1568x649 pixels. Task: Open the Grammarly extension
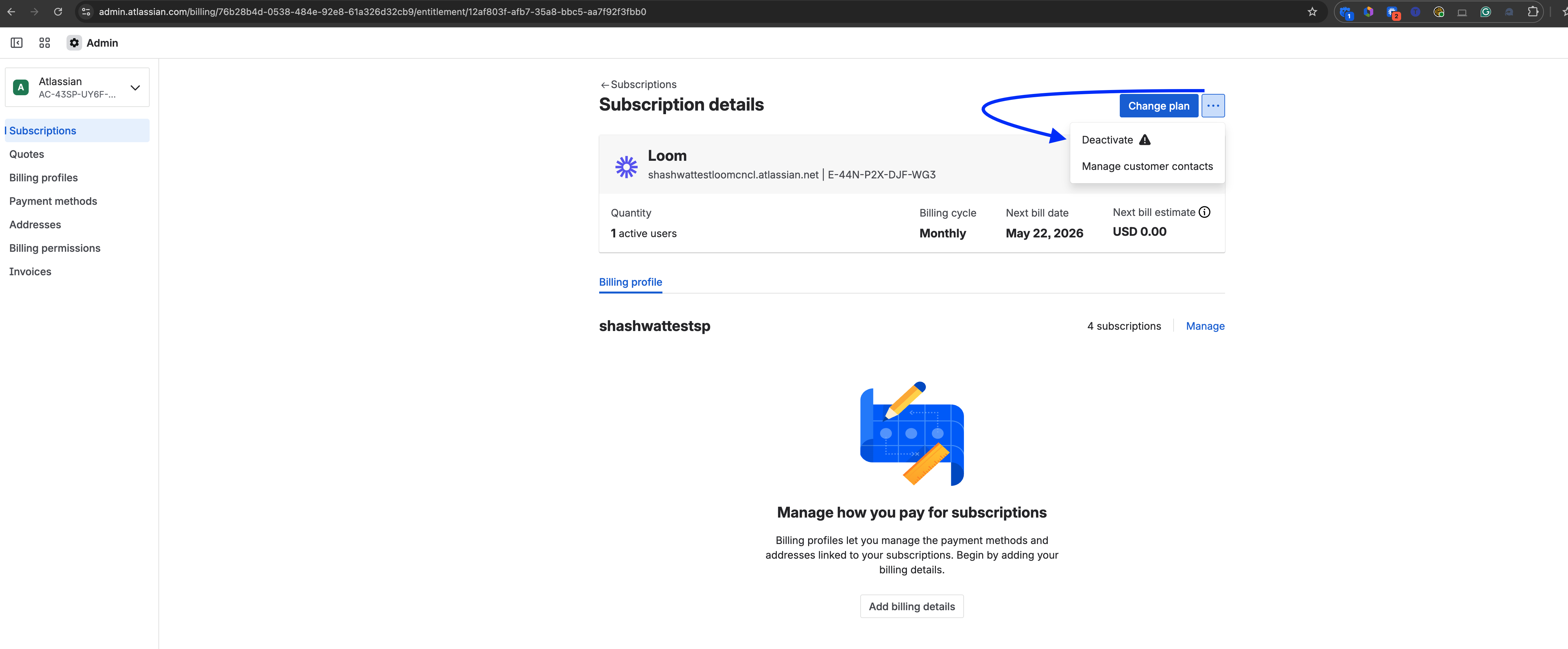coord(1486,11)
